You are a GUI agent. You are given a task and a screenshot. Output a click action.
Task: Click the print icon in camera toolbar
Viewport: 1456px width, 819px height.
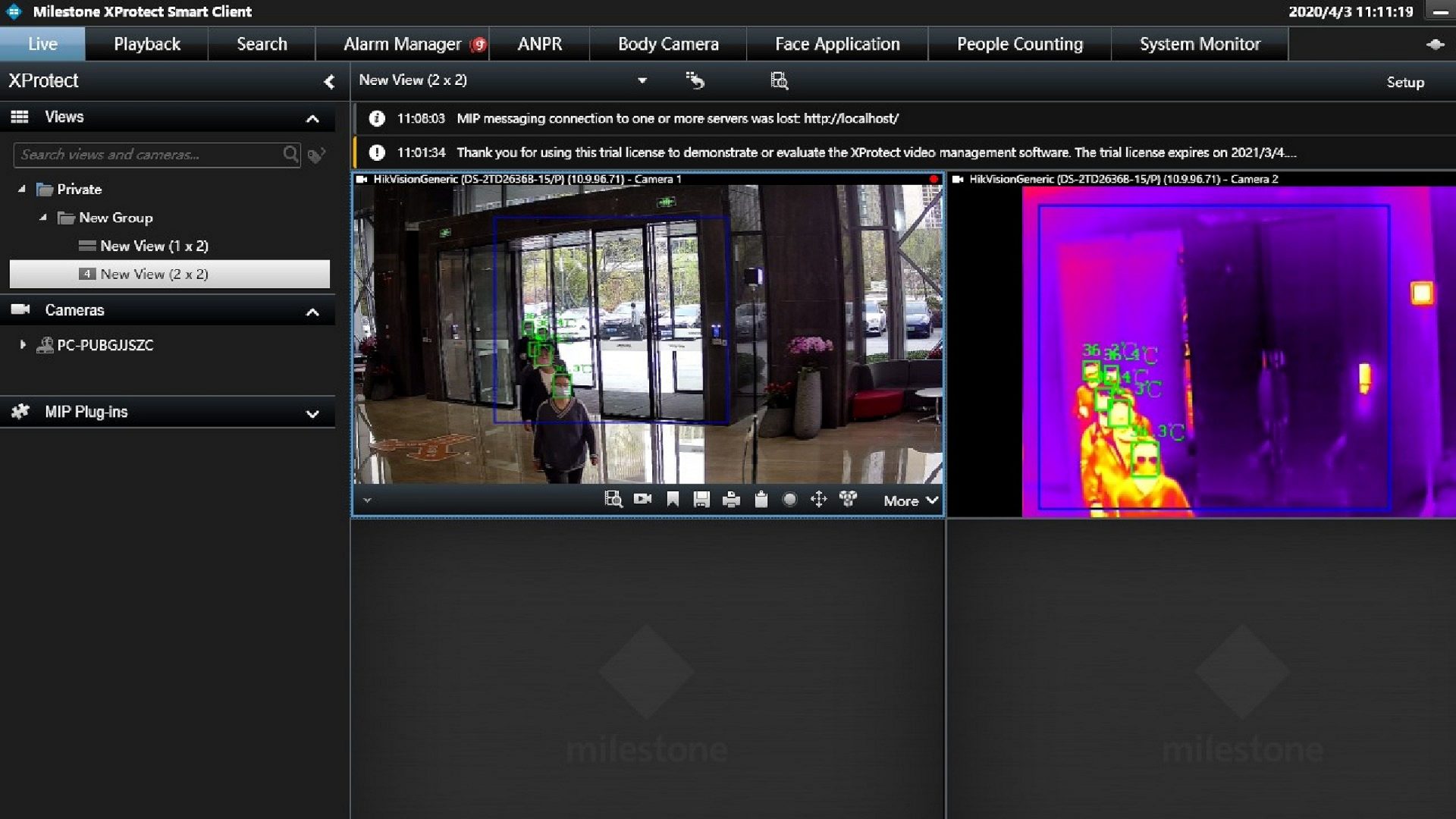coord(731,500)
